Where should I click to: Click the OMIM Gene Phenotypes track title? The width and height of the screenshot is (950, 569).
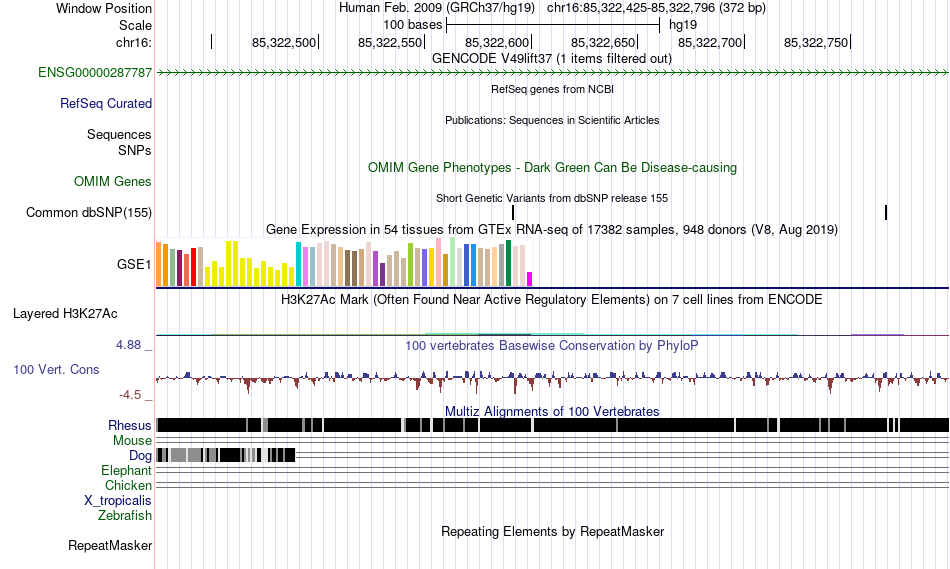553,168
